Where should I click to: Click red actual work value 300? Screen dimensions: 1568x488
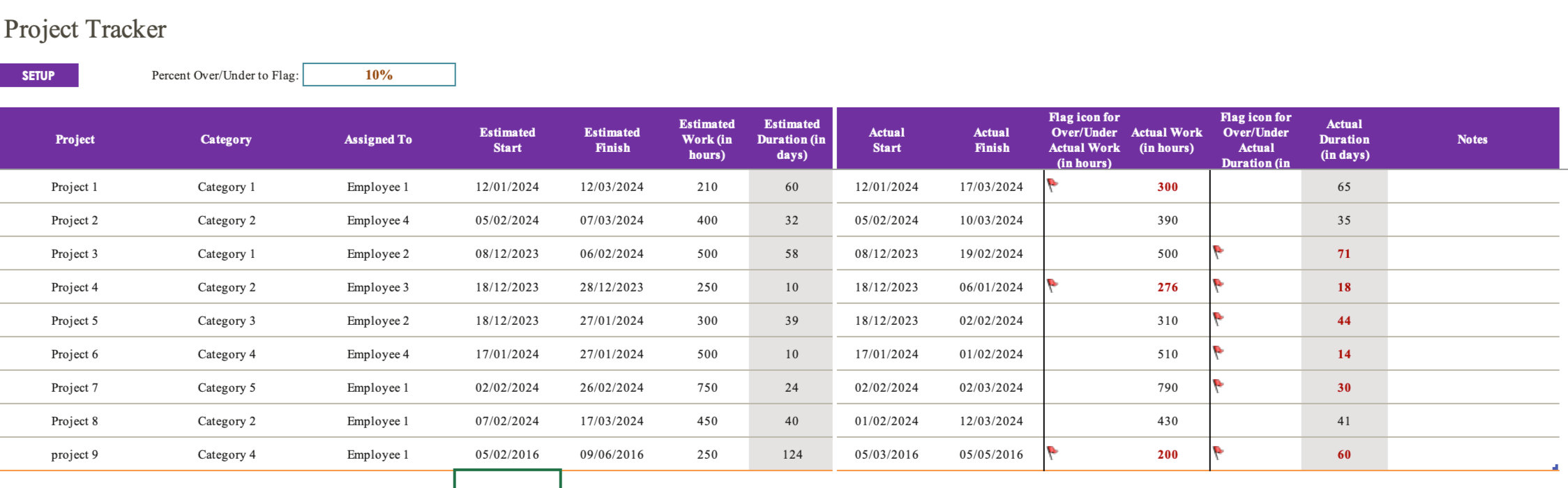pos(1168,187)
